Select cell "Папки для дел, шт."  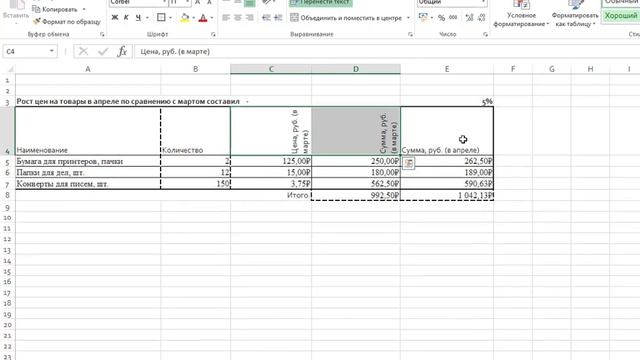(x=88, y=173)
